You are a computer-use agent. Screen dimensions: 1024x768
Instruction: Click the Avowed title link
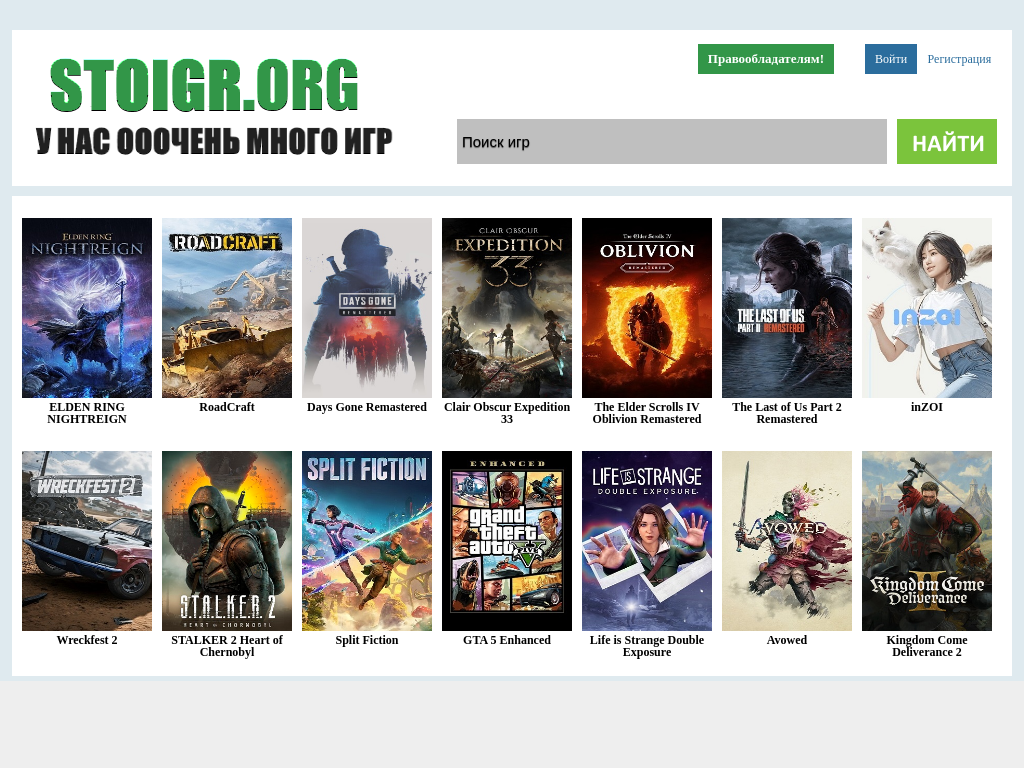click(x=787, y=640)
